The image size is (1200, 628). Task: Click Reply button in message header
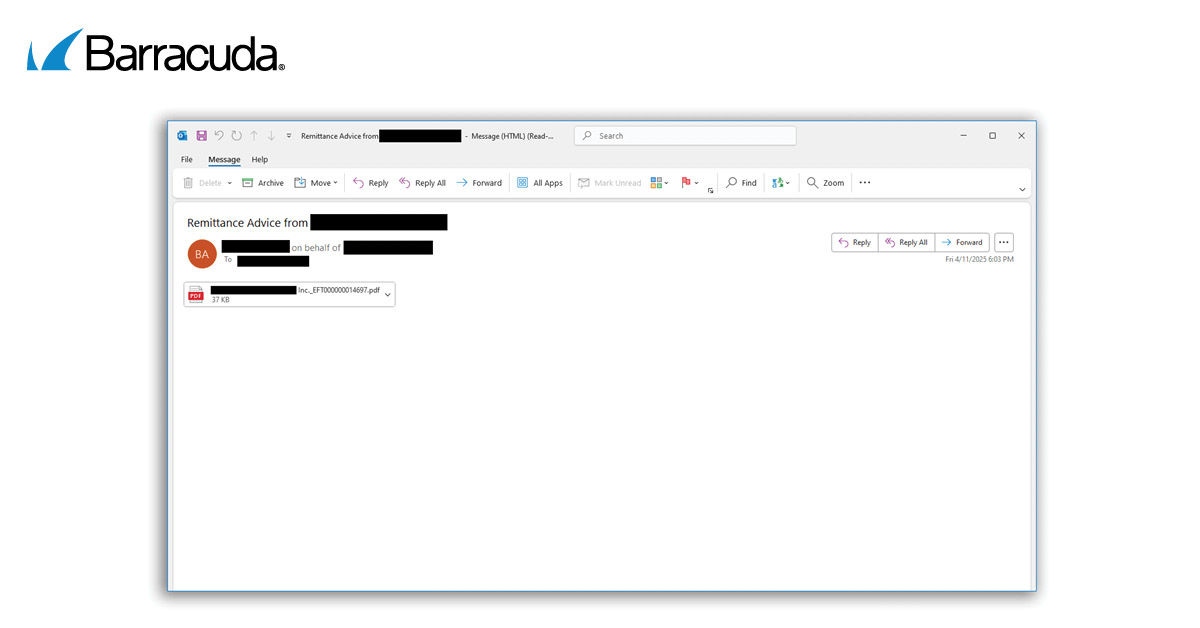pyautogui.click(x=855, y=242)
